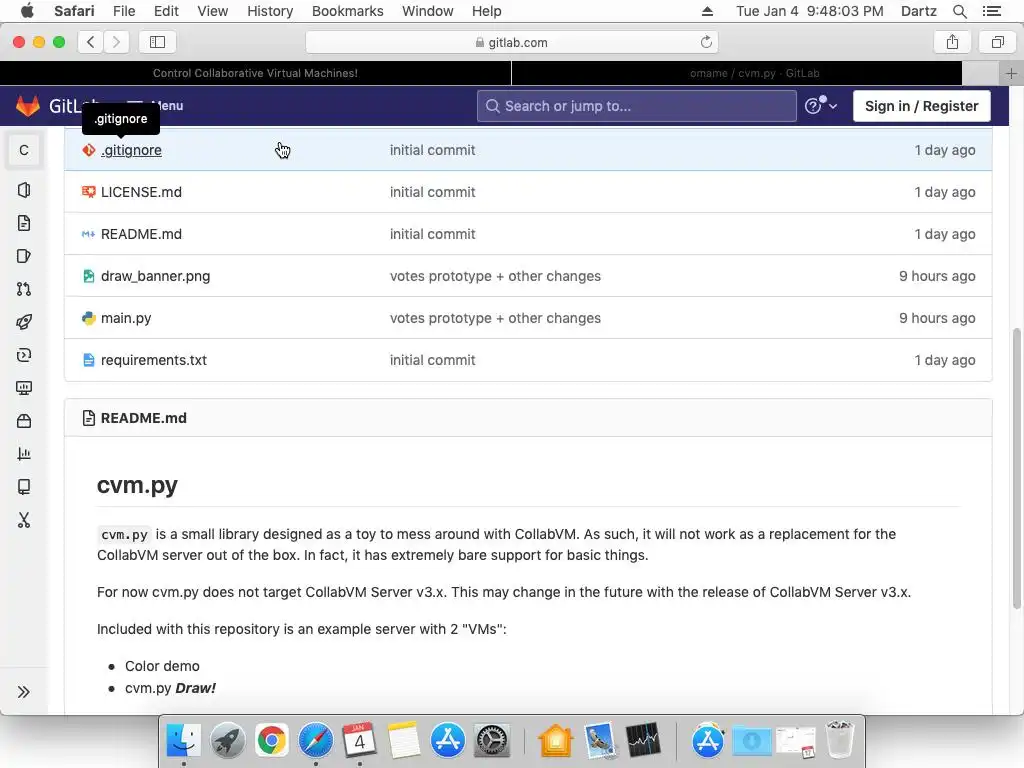Open Monitor icon in sidebar
The width and height of the screenshot is (1024, 768).
(x=24, y=388)
